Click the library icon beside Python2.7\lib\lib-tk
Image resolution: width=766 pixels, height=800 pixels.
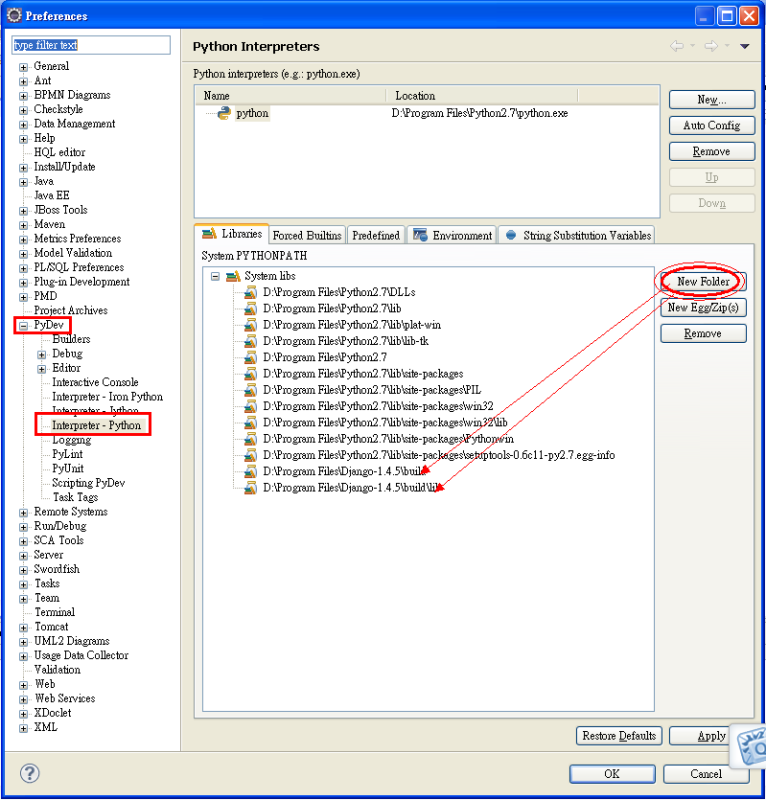tap(250, 341)
